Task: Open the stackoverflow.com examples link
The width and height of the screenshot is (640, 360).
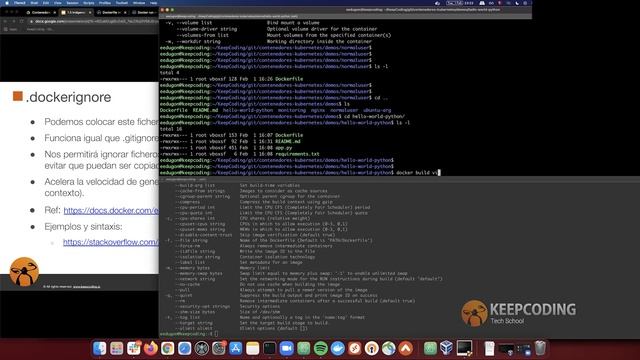Action: (x=111, y=242)
